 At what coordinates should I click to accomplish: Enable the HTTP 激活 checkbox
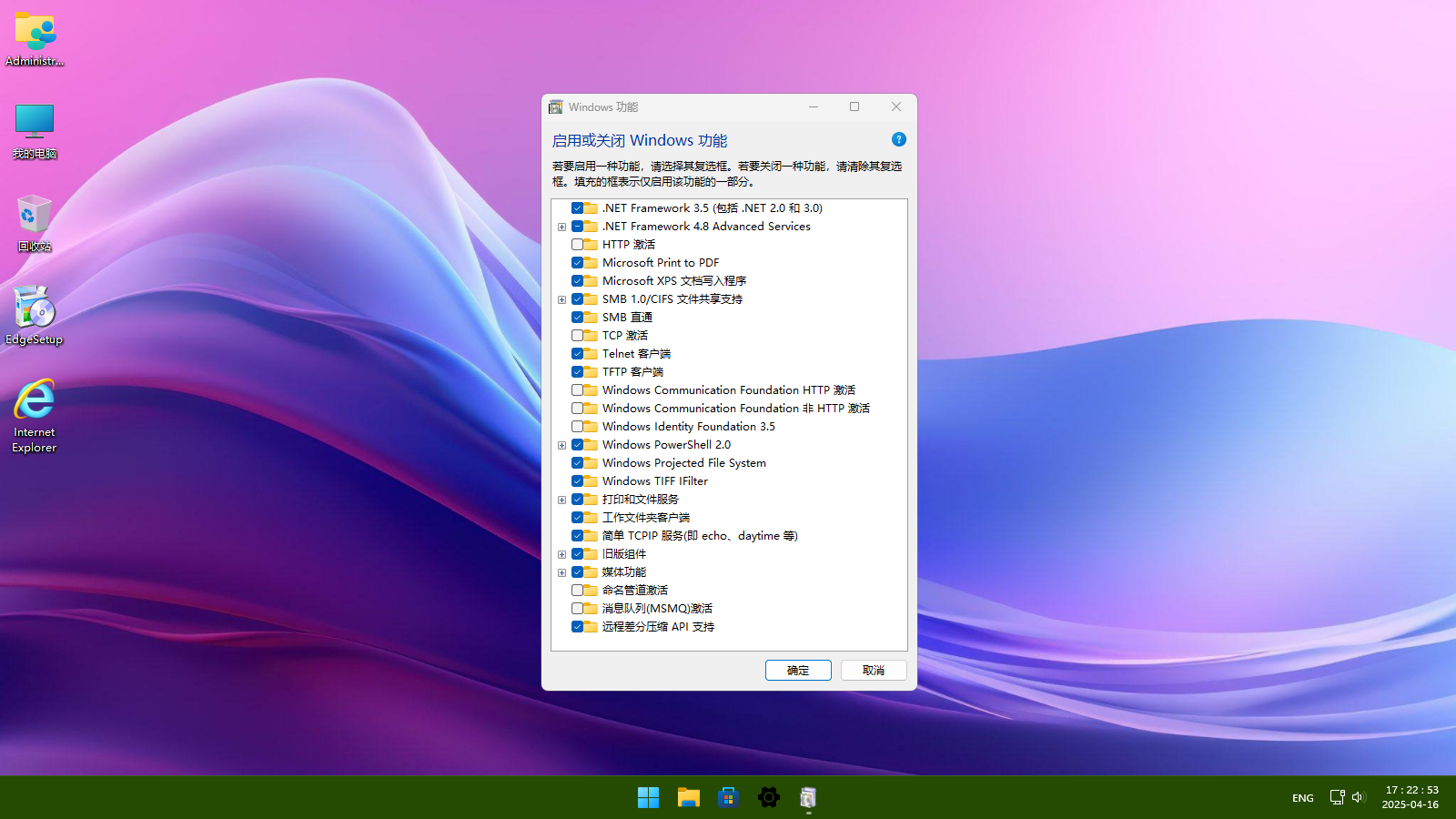coord(577,245)
